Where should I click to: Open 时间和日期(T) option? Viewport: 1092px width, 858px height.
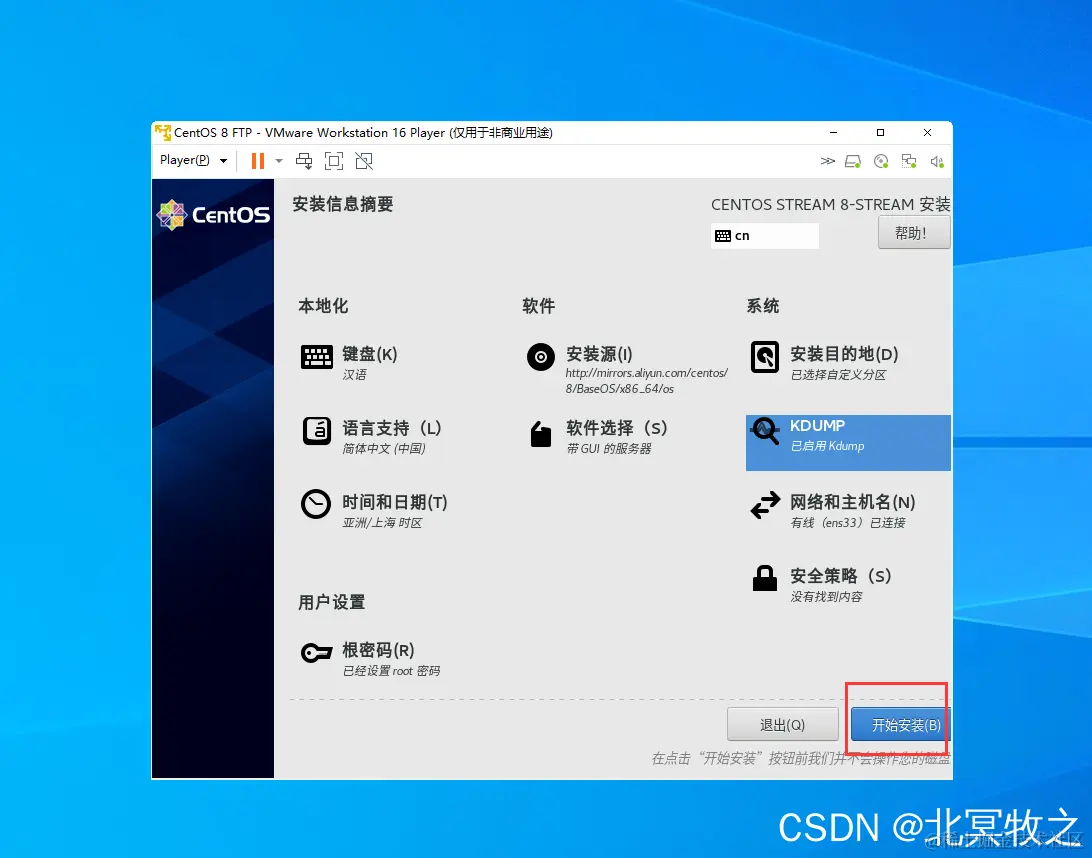(x=395, y=502)
